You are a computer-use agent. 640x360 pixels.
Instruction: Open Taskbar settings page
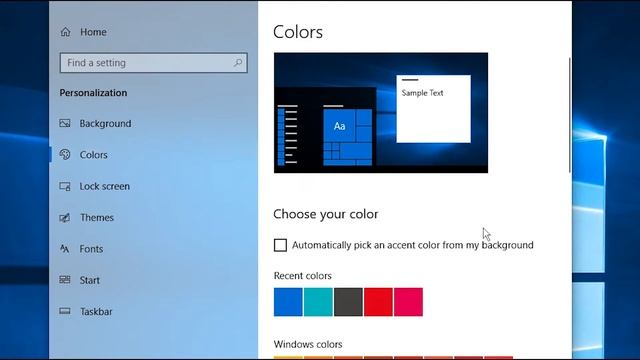click(96, 311)
